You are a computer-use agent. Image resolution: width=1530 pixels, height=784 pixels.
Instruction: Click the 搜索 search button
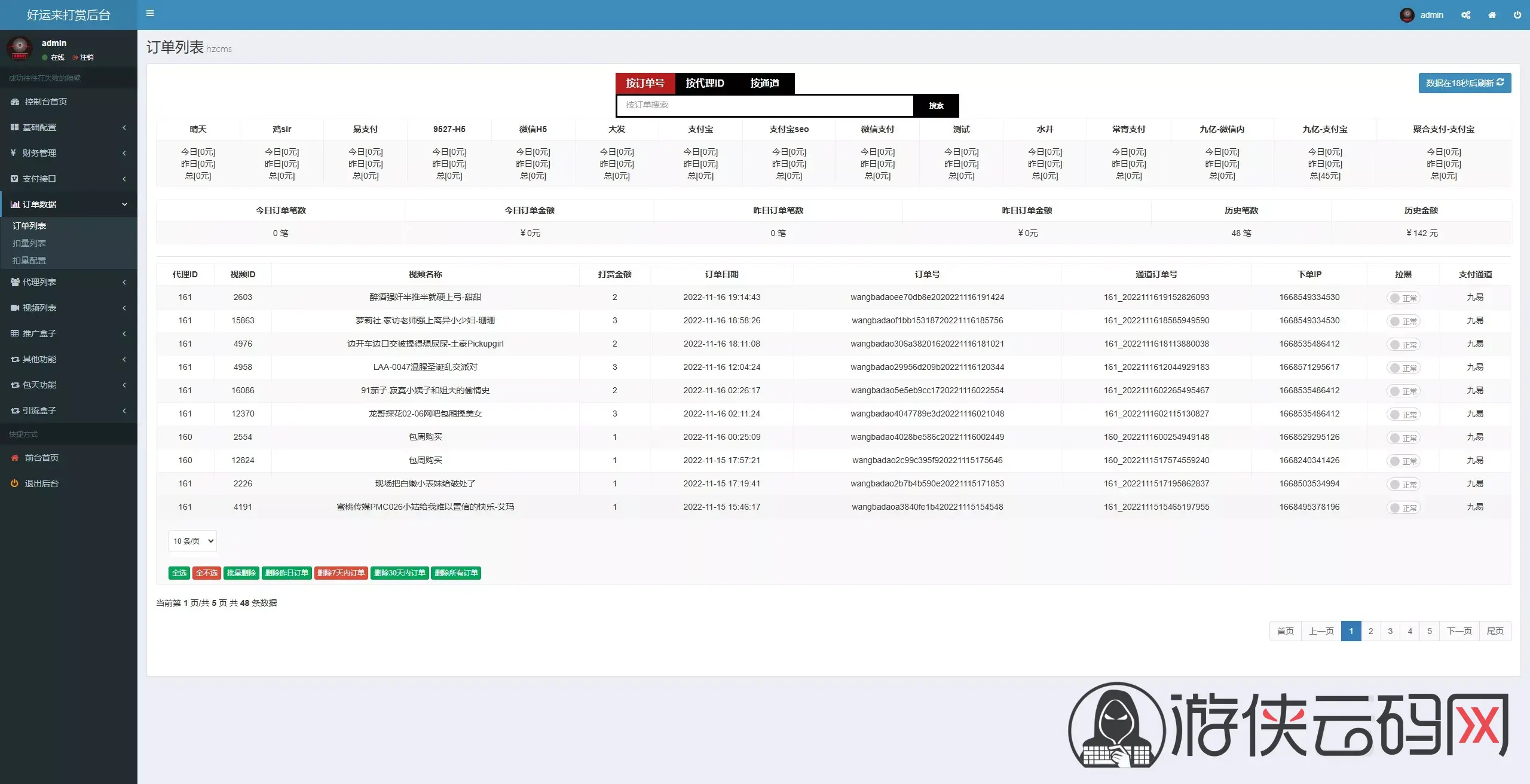936,106
